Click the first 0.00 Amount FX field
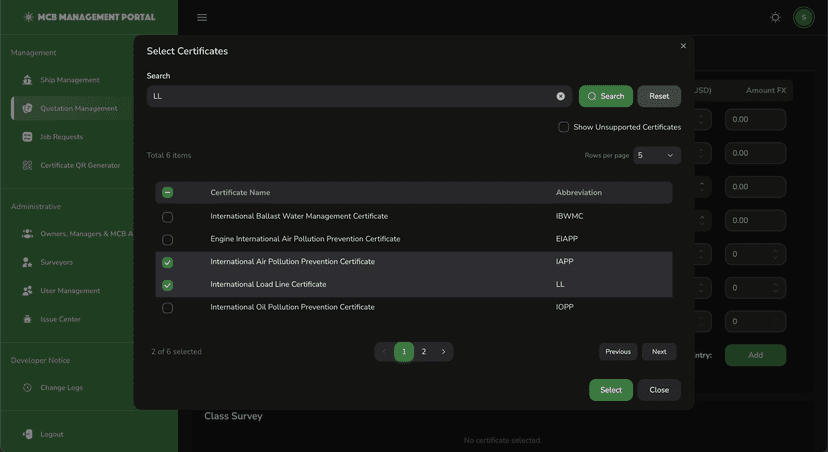Image resolution: width=828 pixels, height=452 pixels. coord(755,119)
